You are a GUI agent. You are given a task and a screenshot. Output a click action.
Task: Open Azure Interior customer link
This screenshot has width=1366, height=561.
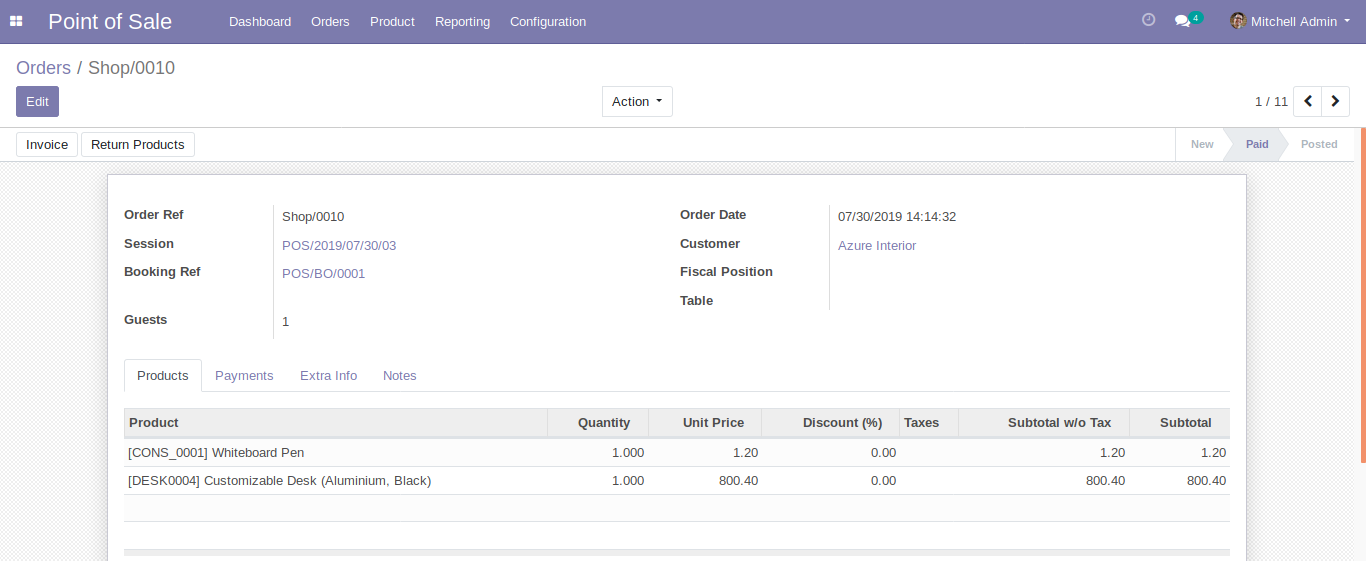pyautogui.click(x=877, y=245)
